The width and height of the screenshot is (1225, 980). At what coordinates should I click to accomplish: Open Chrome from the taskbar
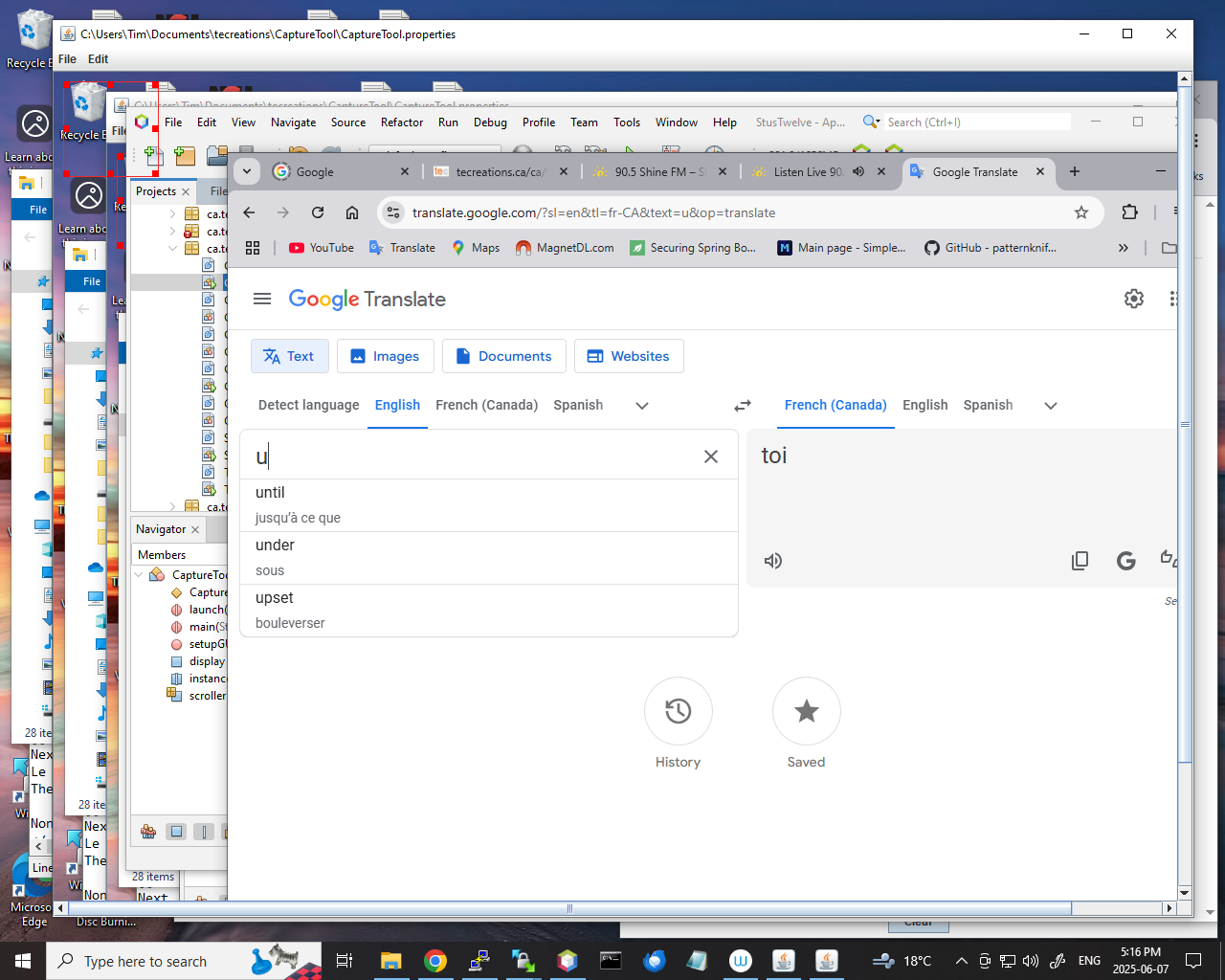pyautogui.click(x=435, y=961)
